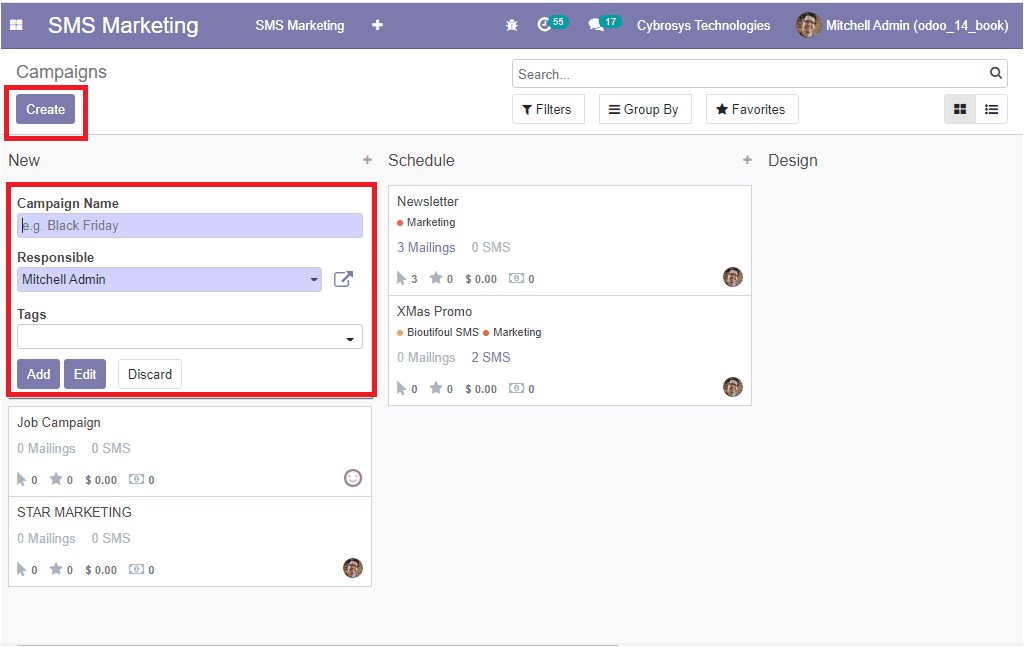Click the Marketing tag on Newsletter card

426,223
